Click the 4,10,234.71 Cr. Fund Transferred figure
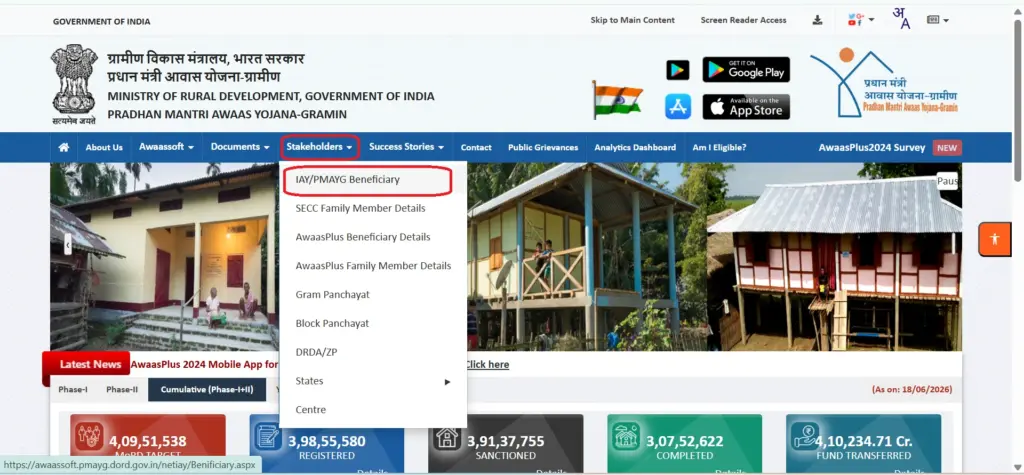The width and height of the screenshot is (1024, 475). pos(864,442)
